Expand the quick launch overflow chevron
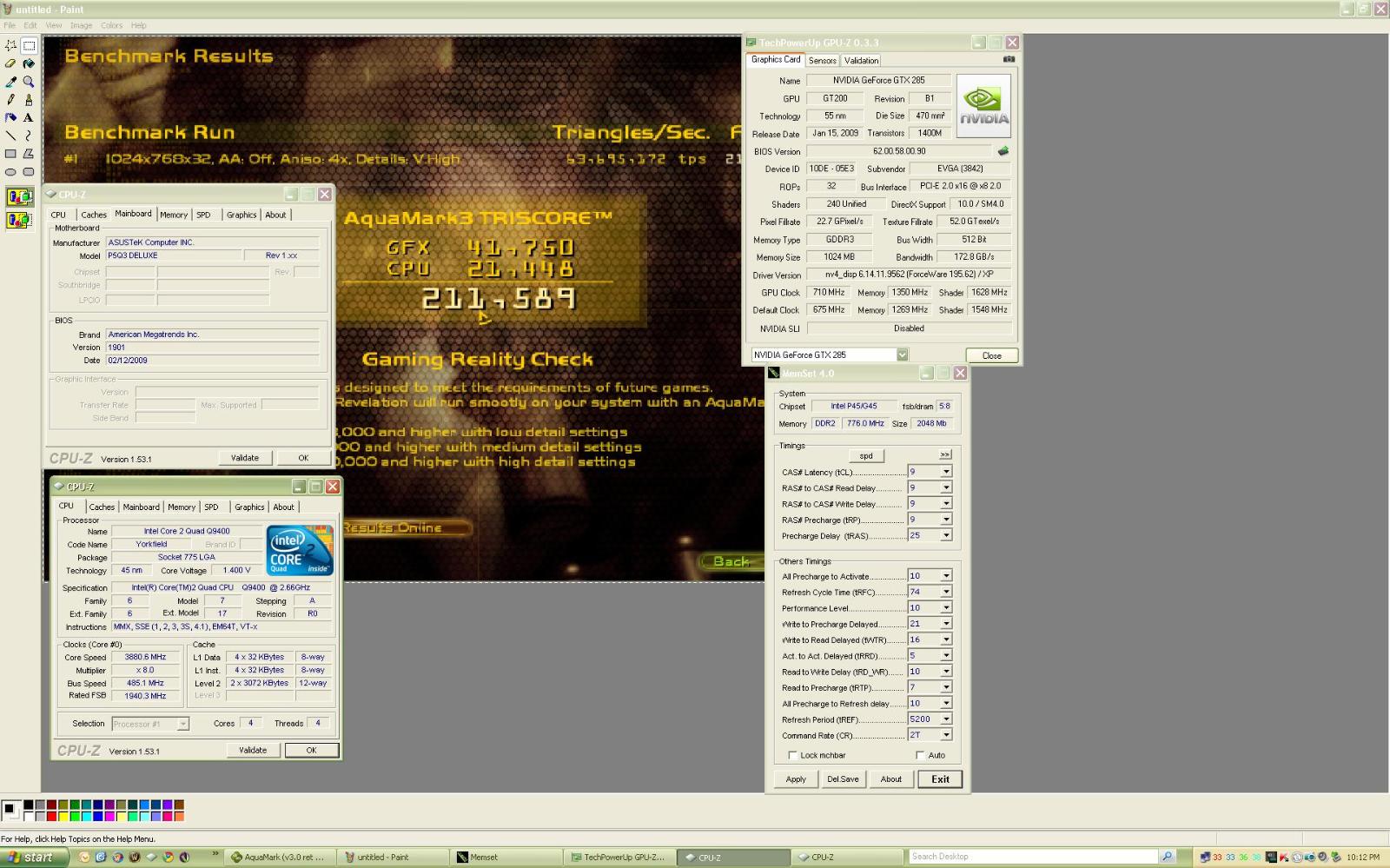The image size is (1390, 868). tap(215, 855)
